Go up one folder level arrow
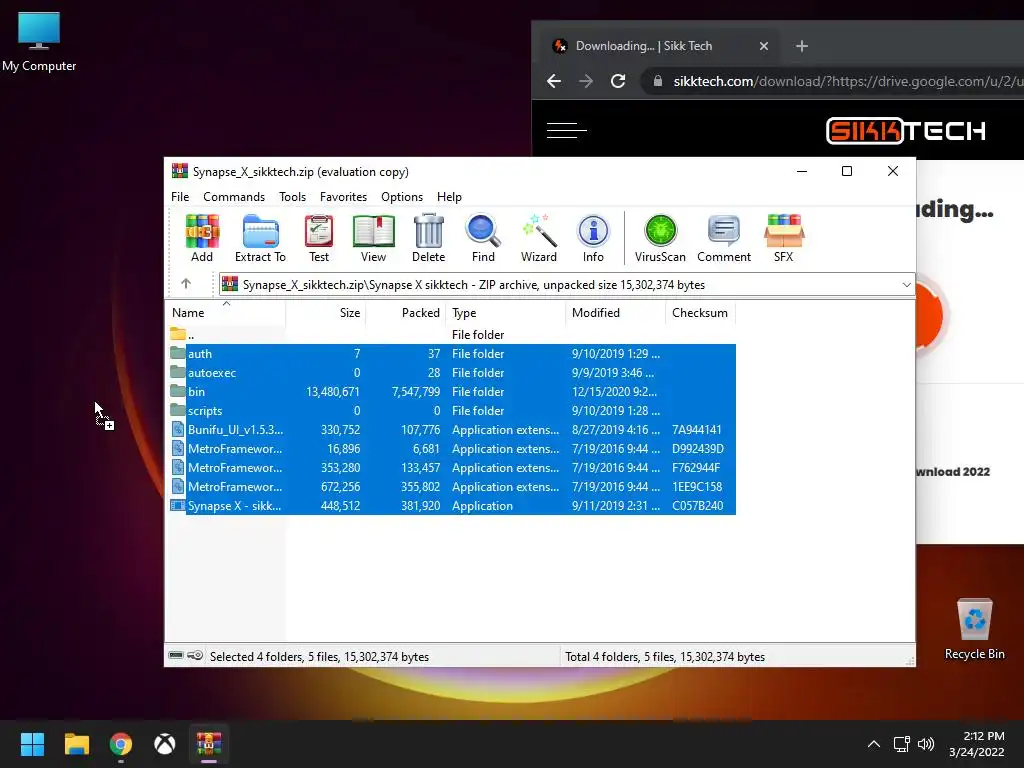Image resolution: width=1024 pixels, height=768 pixels. 186,283
